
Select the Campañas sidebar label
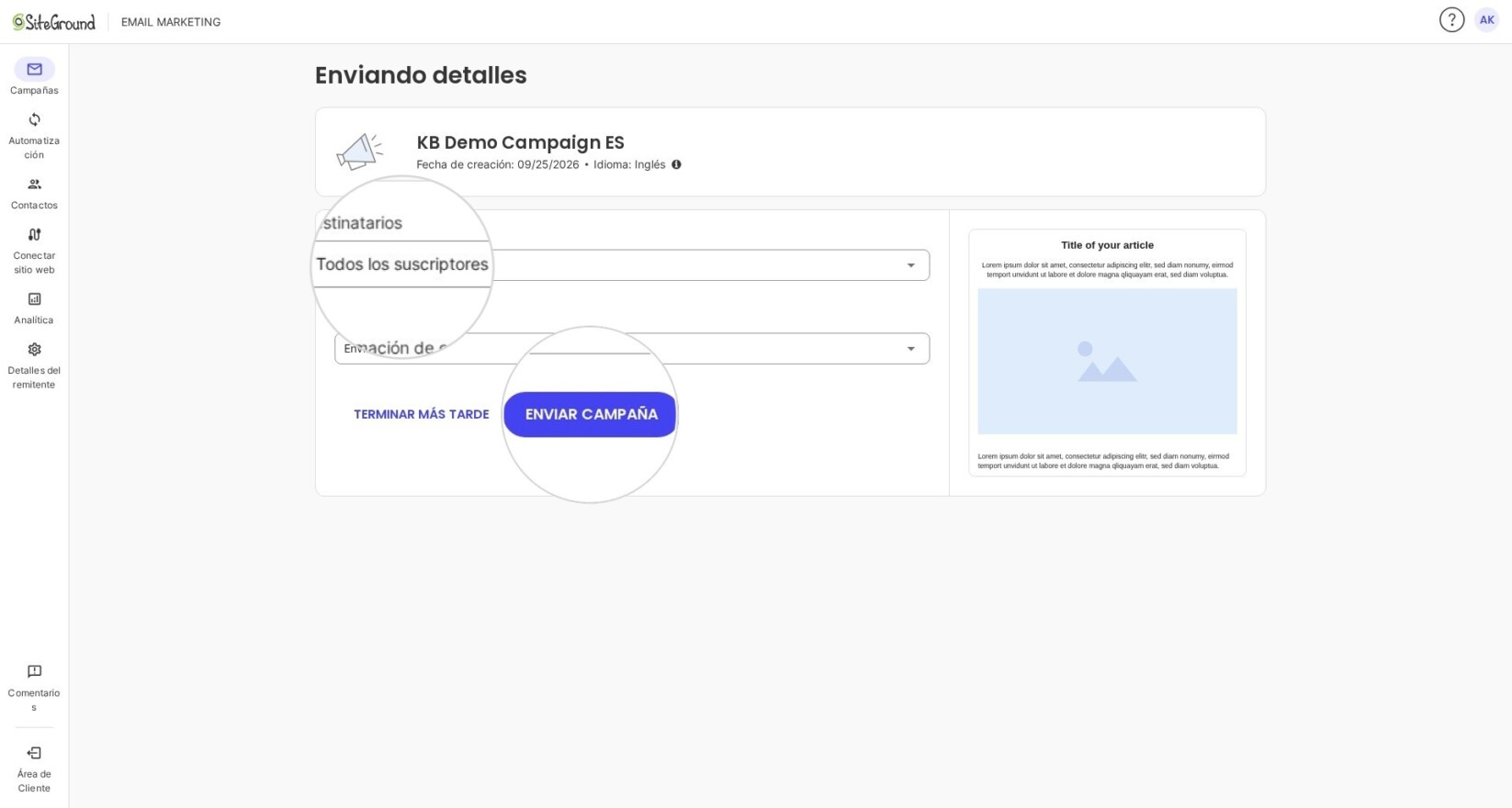(x=34, y=90)
